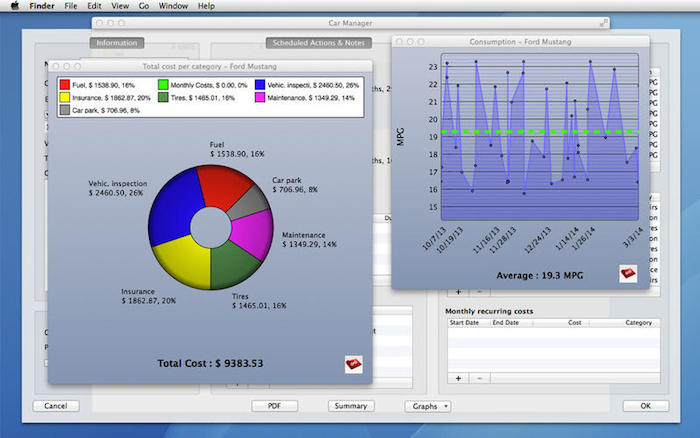Switch to the Information tab
The image size is (700, 438).
(x=117, y=43)
